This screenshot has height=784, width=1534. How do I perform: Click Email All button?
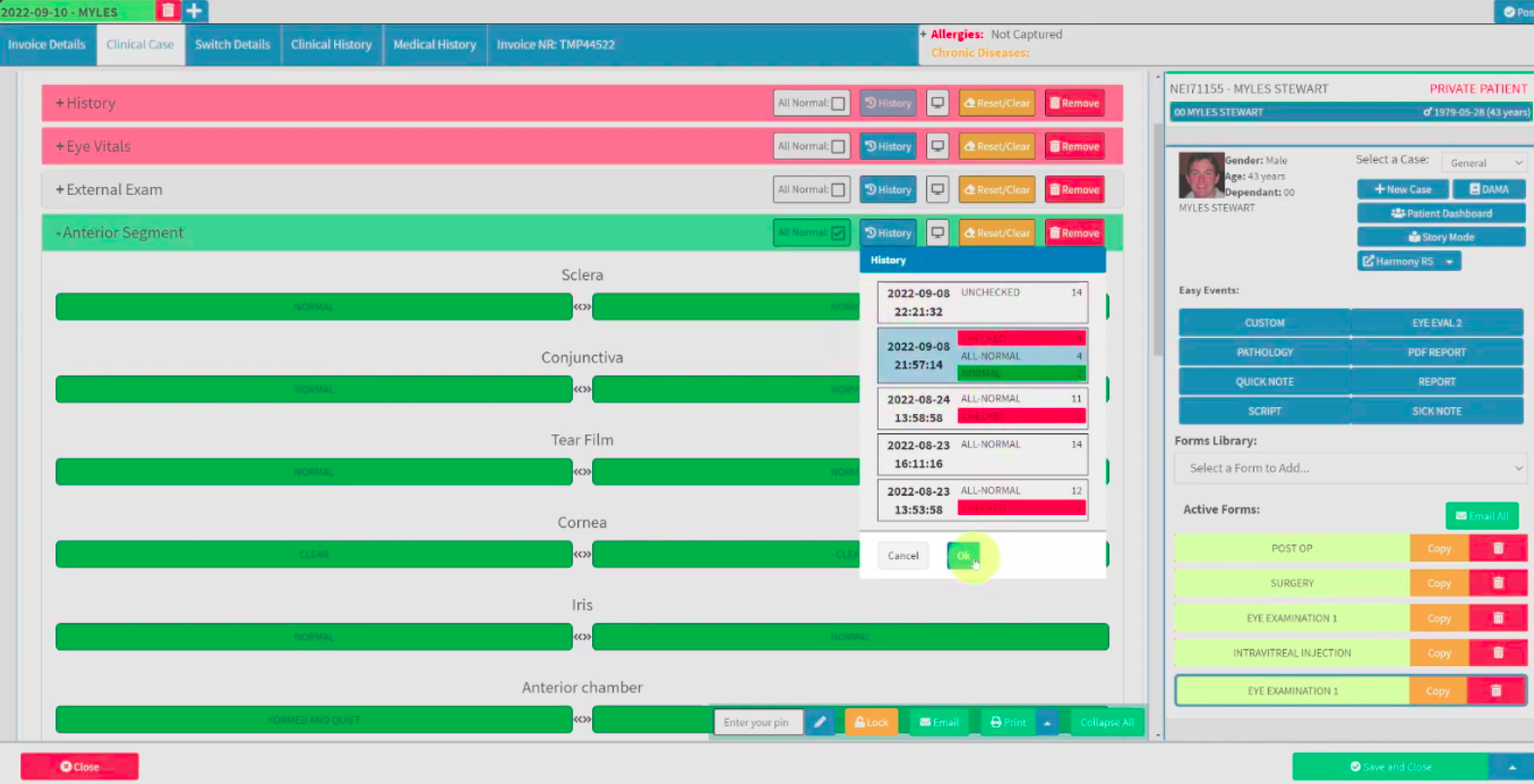[x=1481, y=516]
